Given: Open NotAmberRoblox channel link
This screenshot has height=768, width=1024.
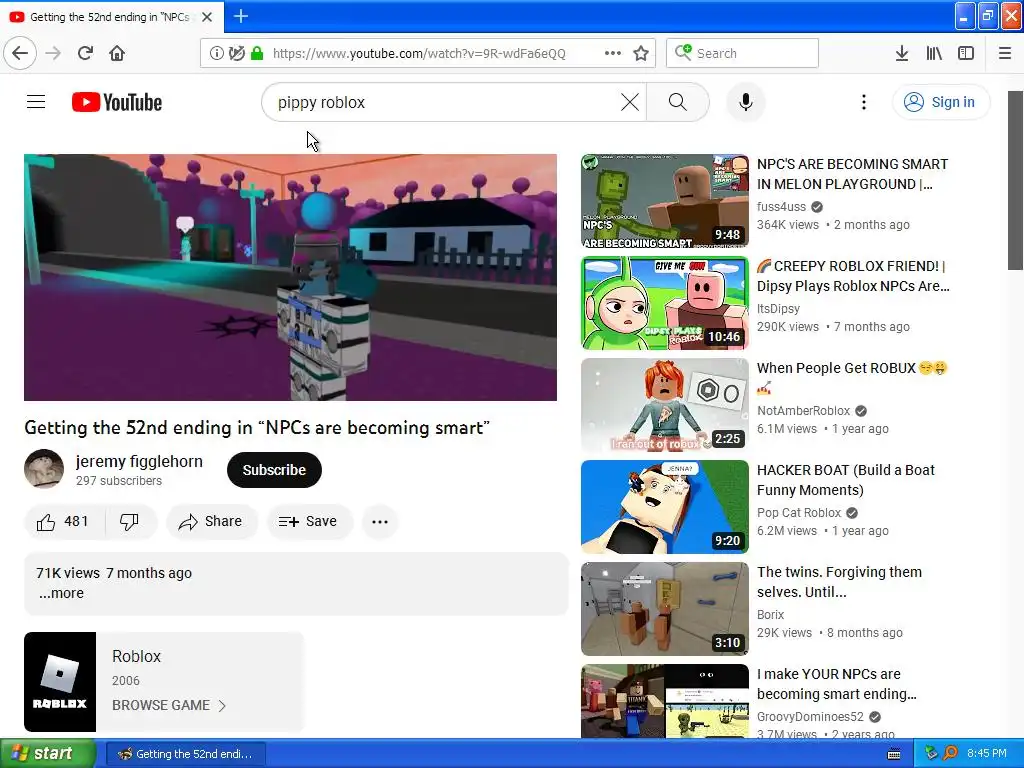Looking at the screenshot, I should click(x=804, y=410).
